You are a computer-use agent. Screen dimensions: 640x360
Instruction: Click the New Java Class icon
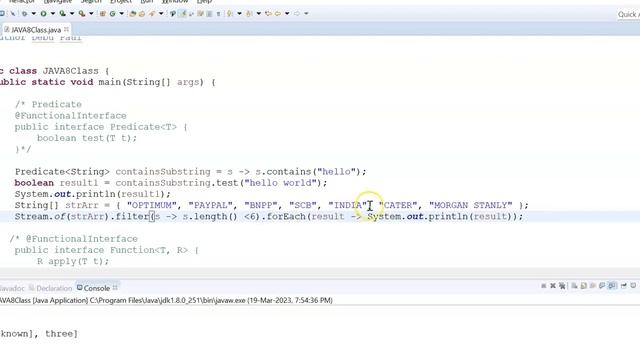tap(112, 13)
